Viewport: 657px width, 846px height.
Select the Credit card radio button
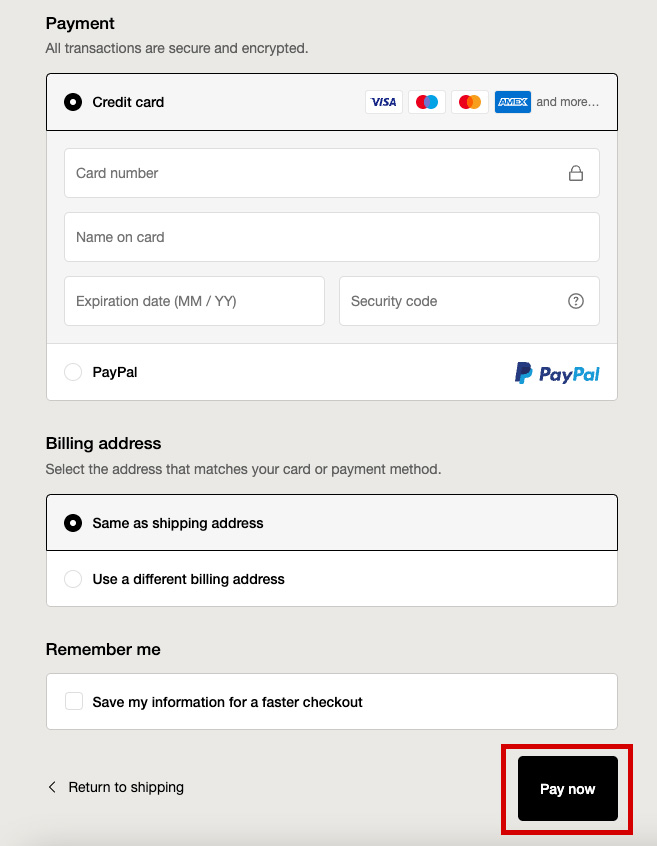[x=73, y=102]
